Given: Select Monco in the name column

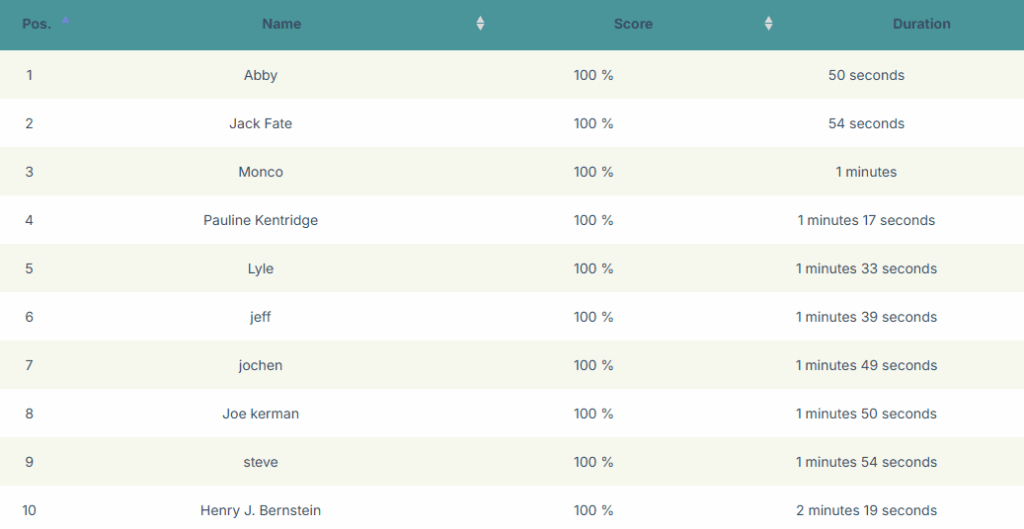Looking at the screenshot, I should (261, 172).
